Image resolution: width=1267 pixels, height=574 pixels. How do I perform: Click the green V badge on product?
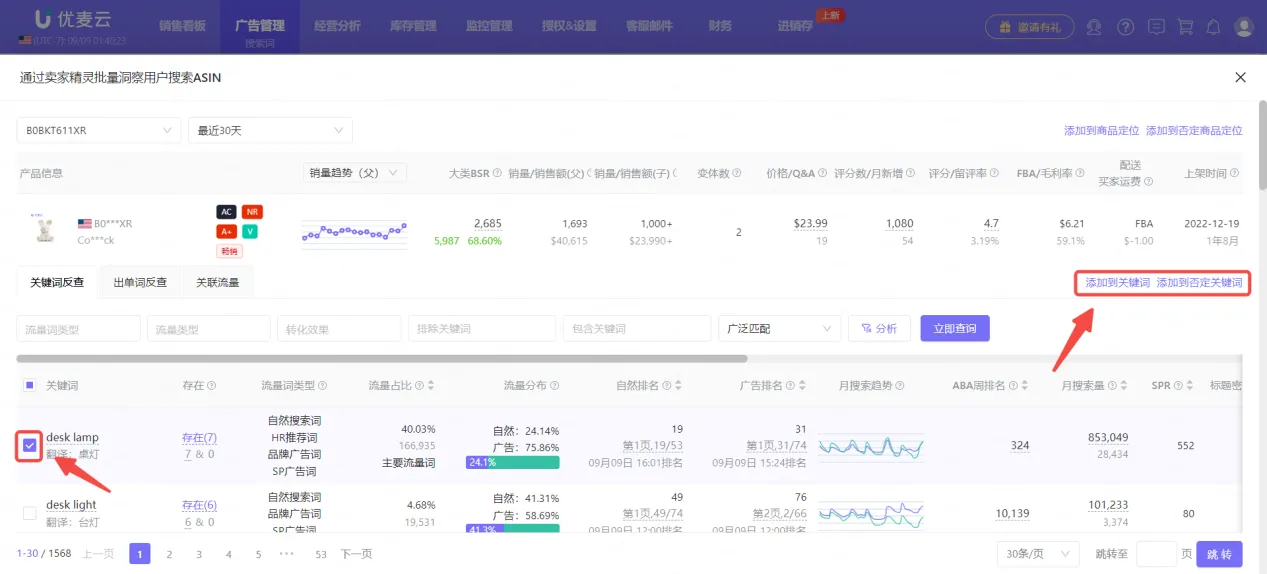click(249, 232)
